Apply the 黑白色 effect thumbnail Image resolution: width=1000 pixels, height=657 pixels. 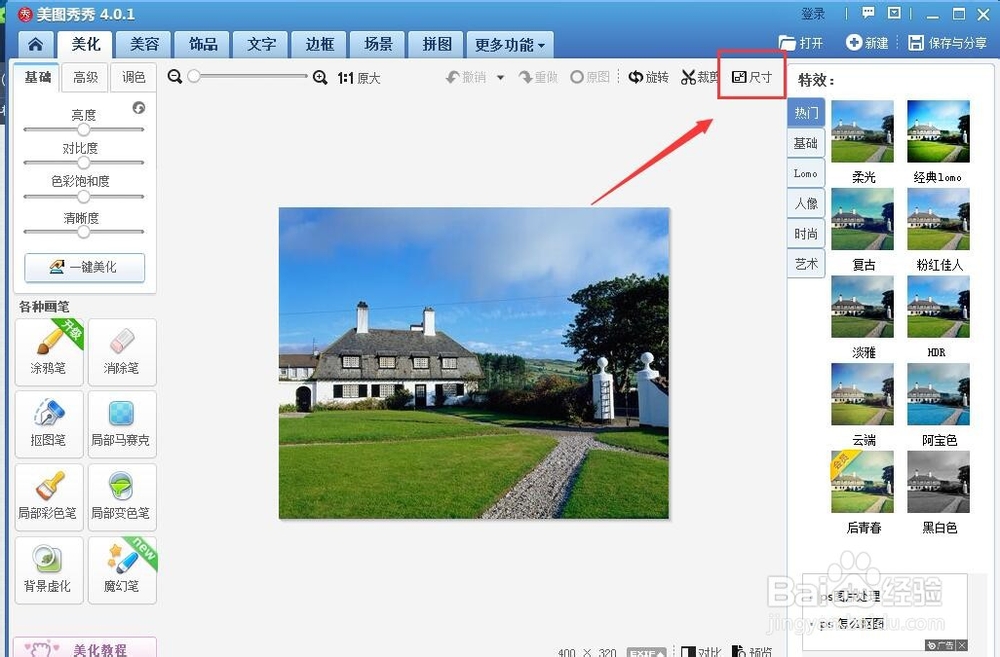point(938,482)
